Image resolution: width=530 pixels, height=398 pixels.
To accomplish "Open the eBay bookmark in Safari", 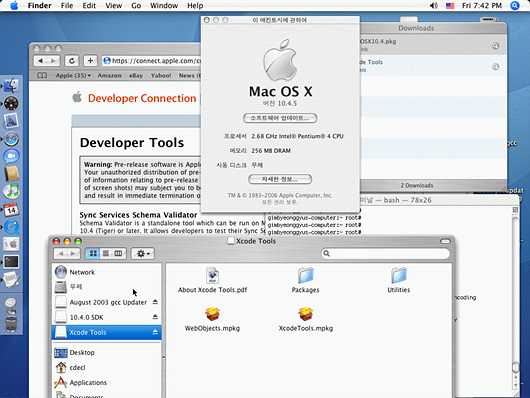I will click(136, 75).
